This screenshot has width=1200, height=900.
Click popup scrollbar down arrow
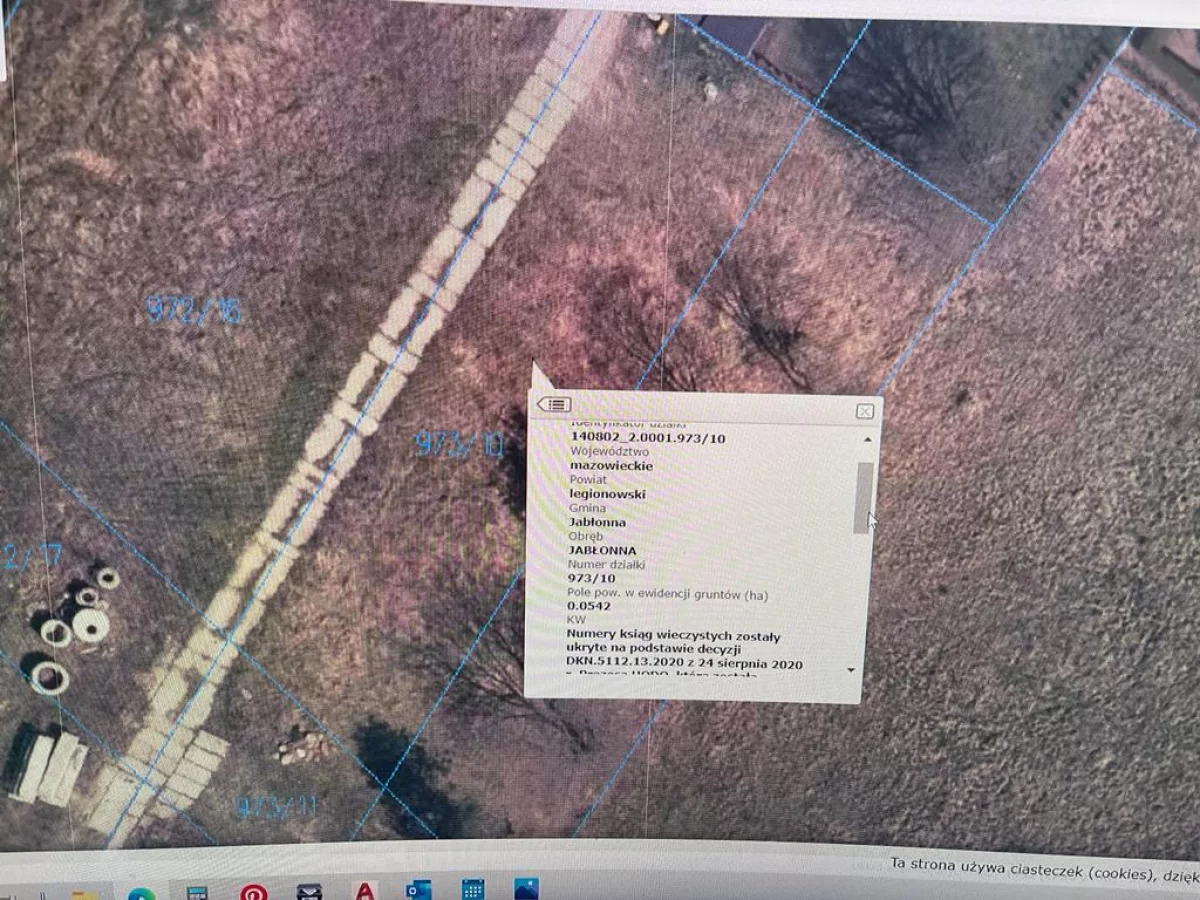[851, 669]
